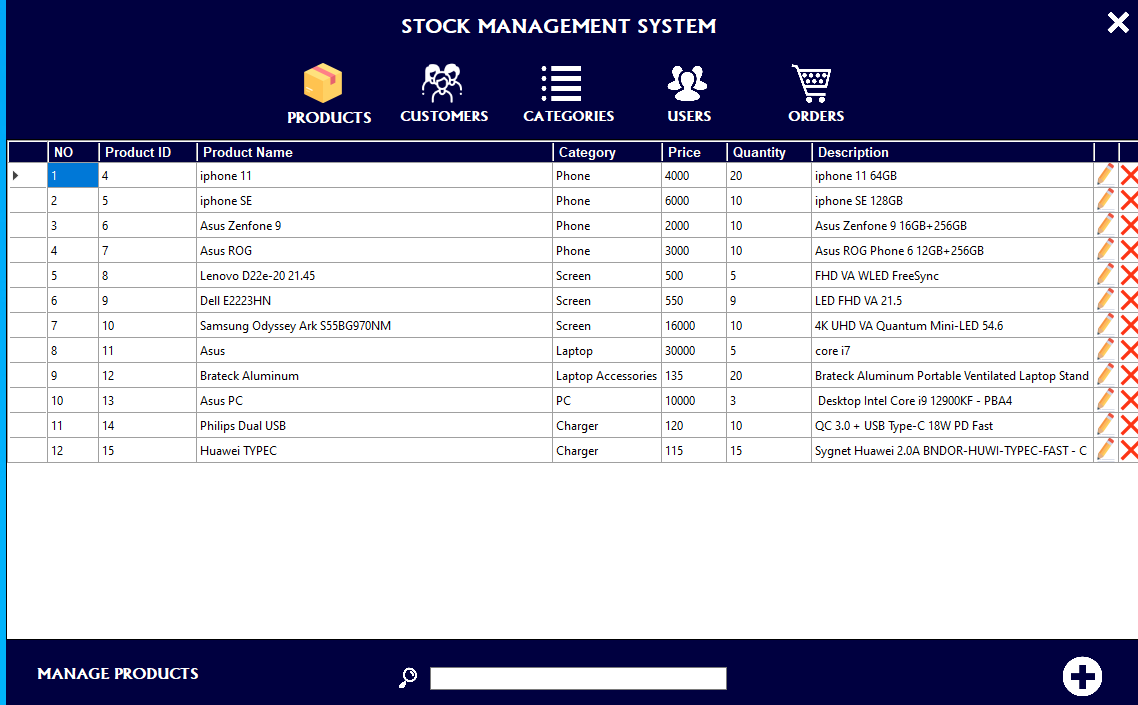Click the Product Name column header
The height and width of the screenshot is (705, 1138).
point(374,152)
